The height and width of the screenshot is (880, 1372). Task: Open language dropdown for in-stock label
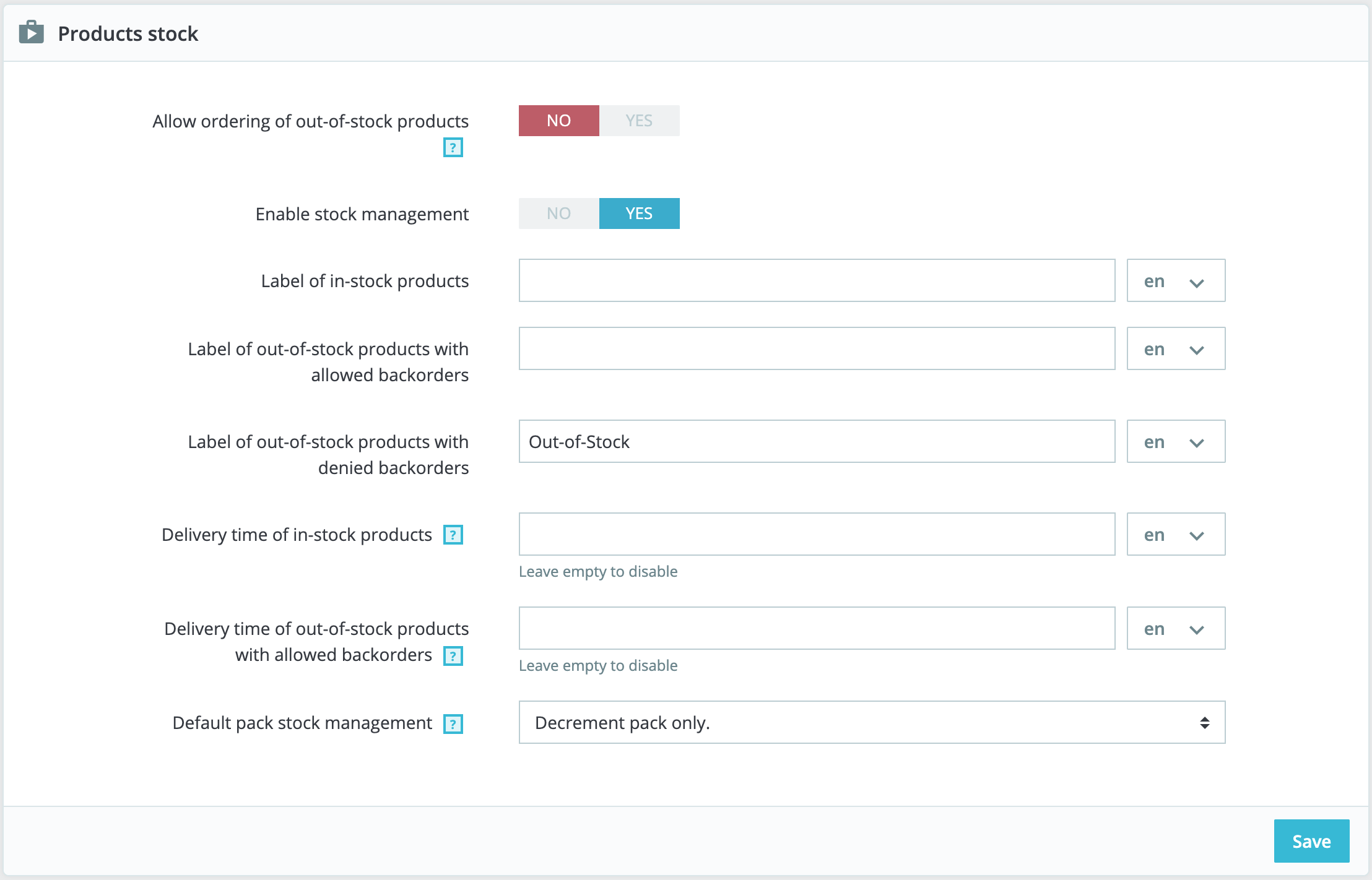[1176, 280]
